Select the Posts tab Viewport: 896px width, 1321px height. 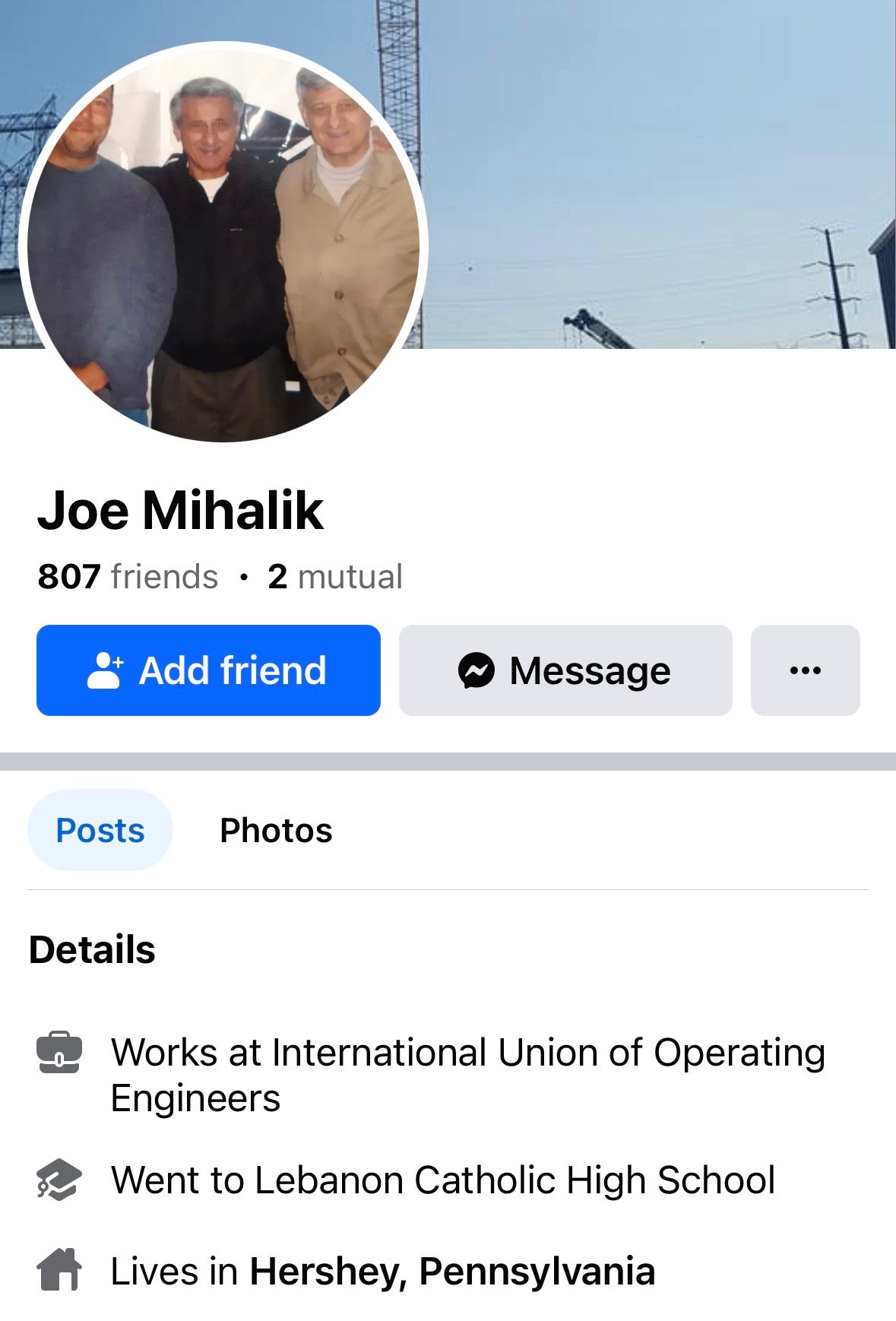[100, 830]
